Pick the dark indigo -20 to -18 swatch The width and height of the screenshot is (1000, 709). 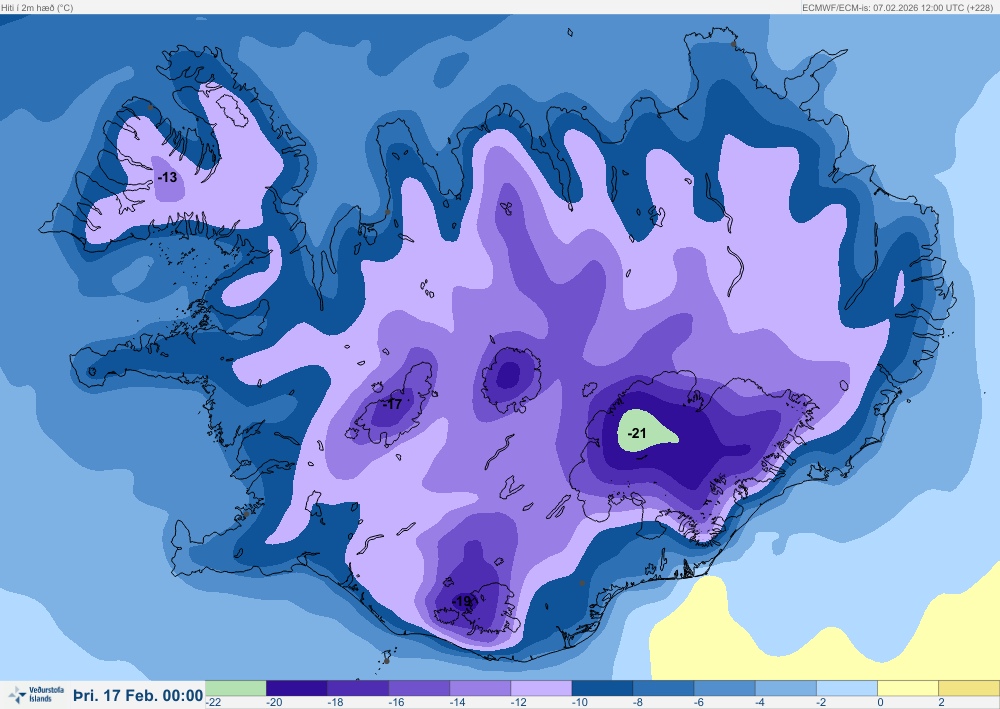(x=297, y=688)
